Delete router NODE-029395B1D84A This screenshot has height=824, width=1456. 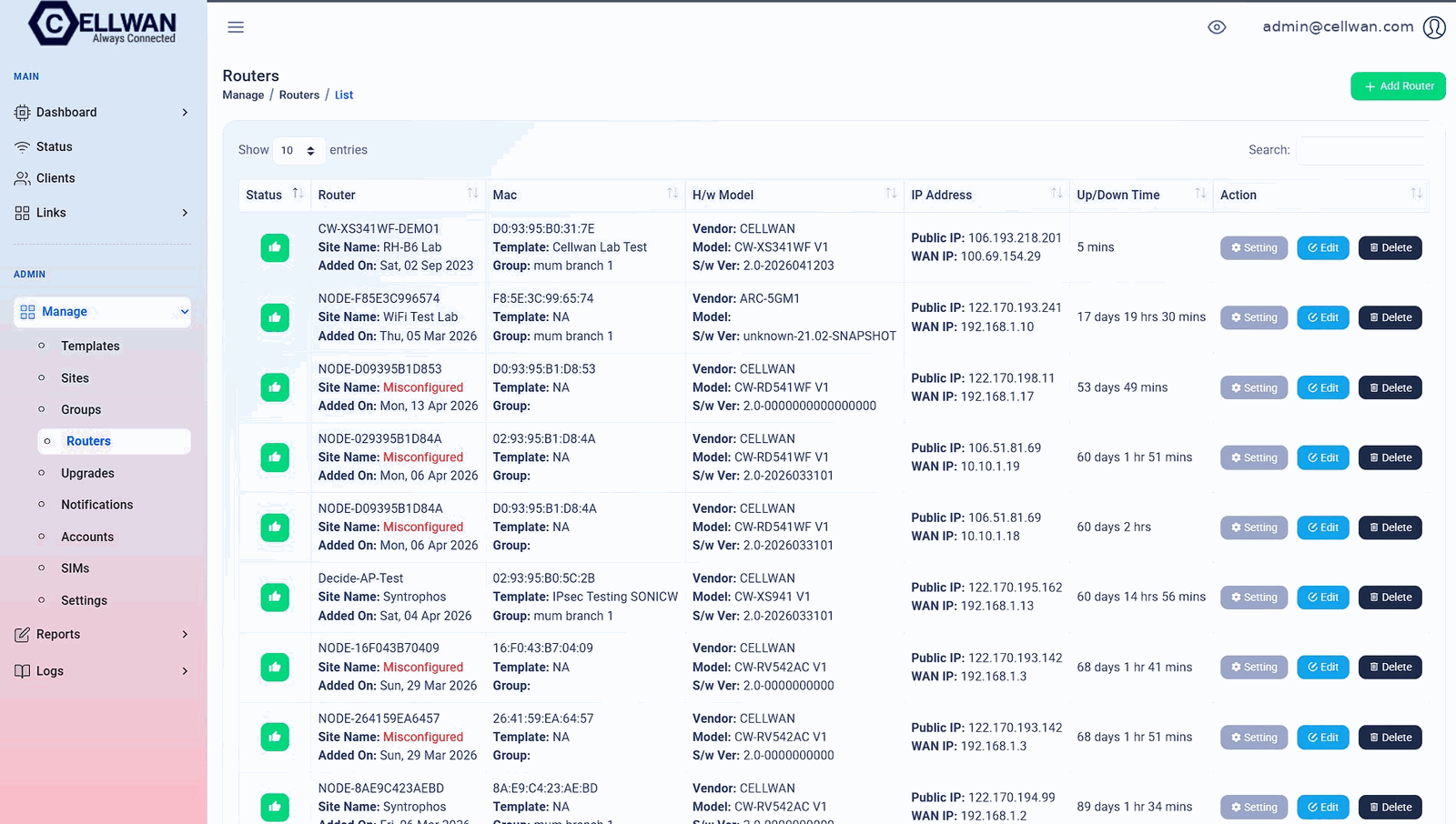(1390, 457)
